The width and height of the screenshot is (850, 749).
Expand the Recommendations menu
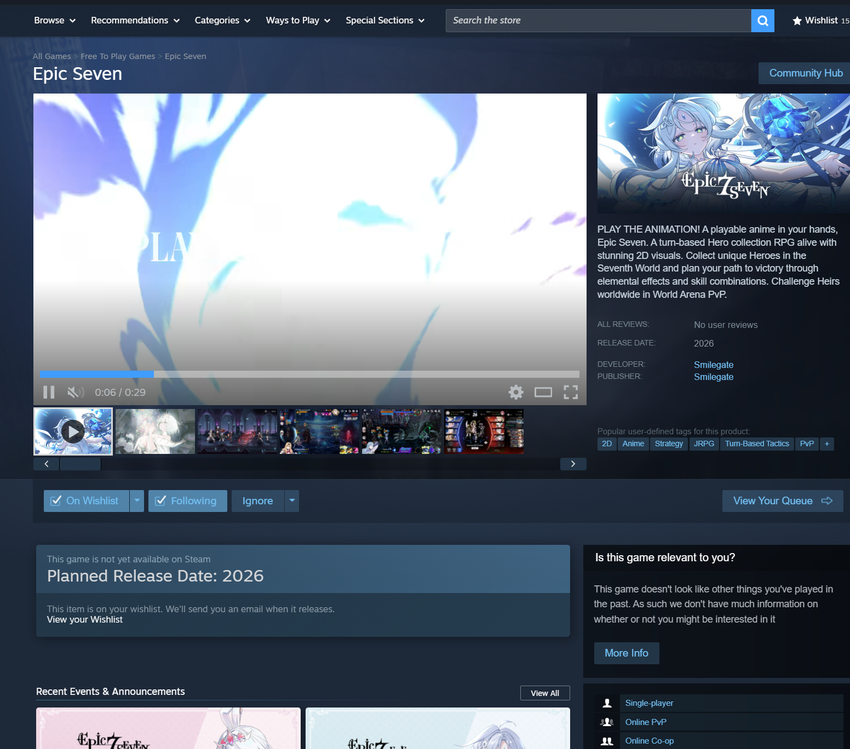point(135,21)
